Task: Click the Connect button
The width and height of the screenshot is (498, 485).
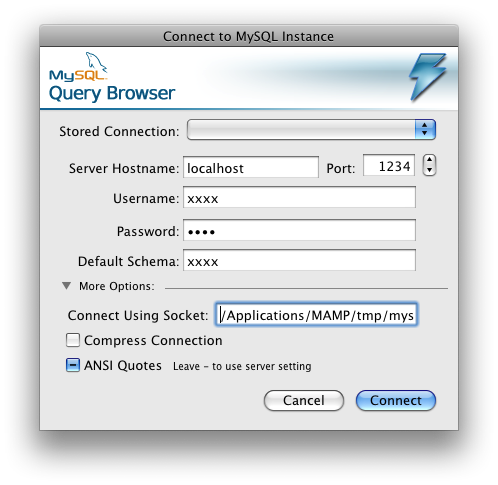Action: pos(396,400)
